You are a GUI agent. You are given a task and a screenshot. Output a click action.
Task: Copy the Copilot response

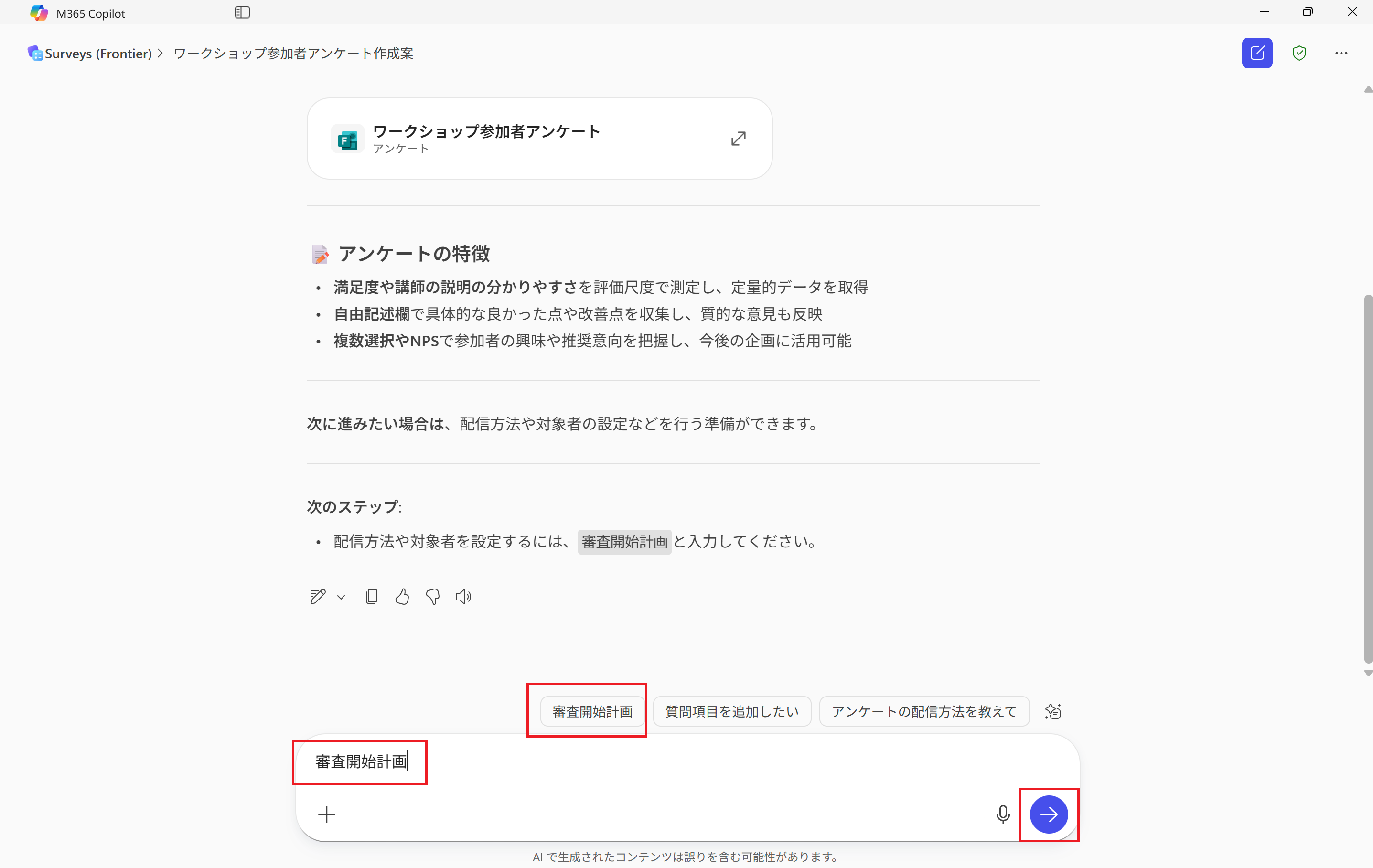coord(372,597)
